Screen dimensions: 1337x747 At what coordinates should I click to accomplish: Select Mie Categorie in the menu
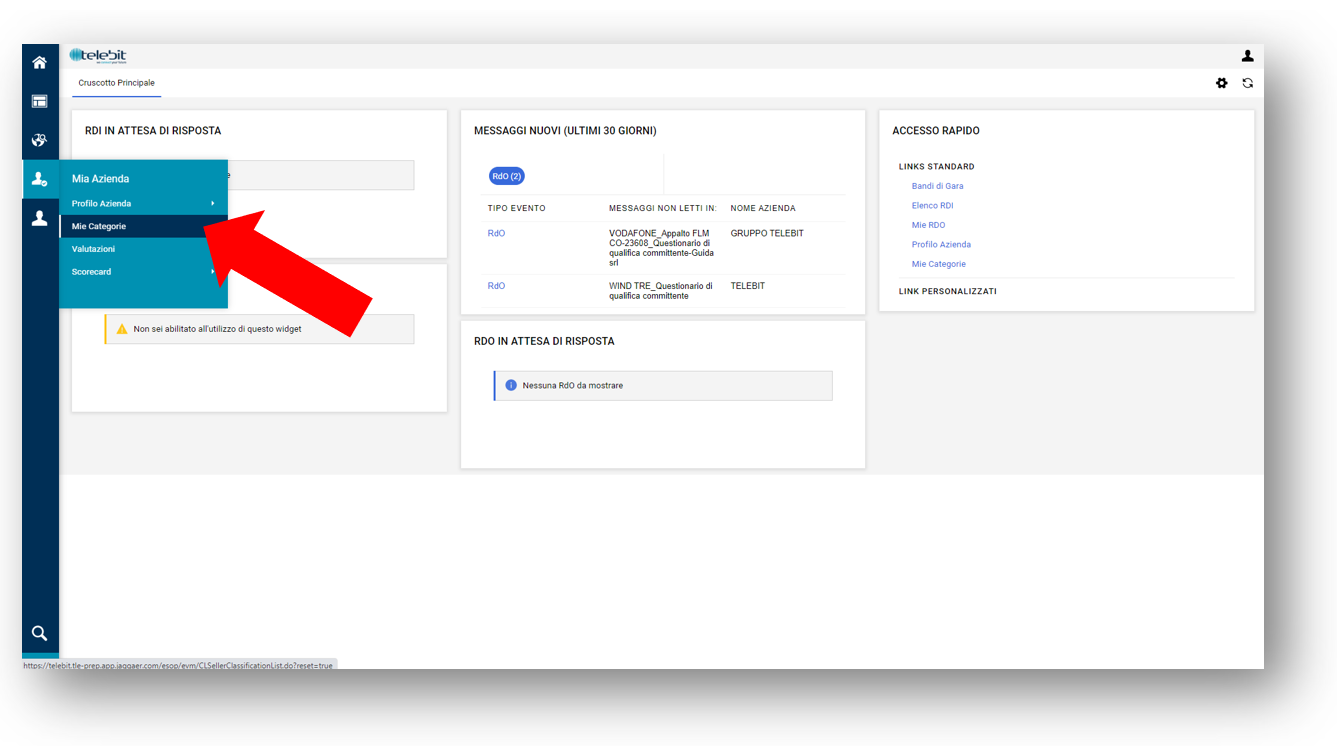100,227
